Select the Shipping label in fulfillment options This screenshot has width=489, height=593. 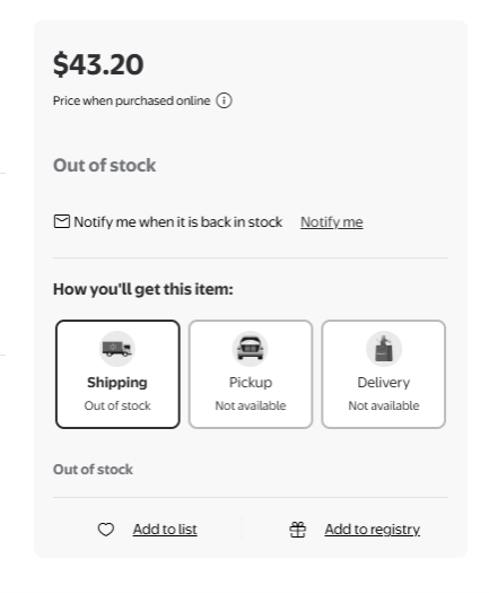(x=117, y=382)
